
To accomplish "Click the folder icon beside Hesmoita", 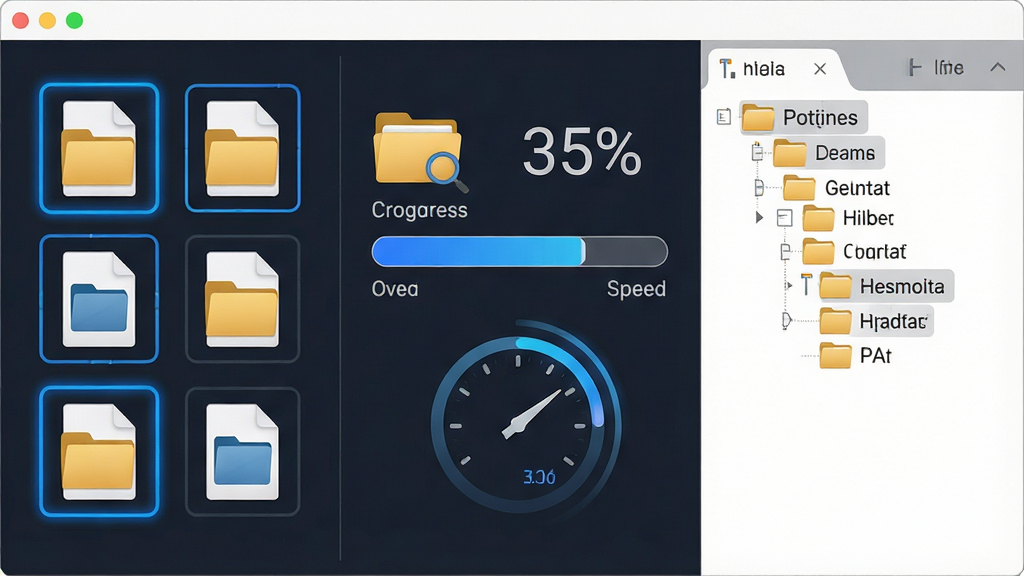I will [835, 286].
